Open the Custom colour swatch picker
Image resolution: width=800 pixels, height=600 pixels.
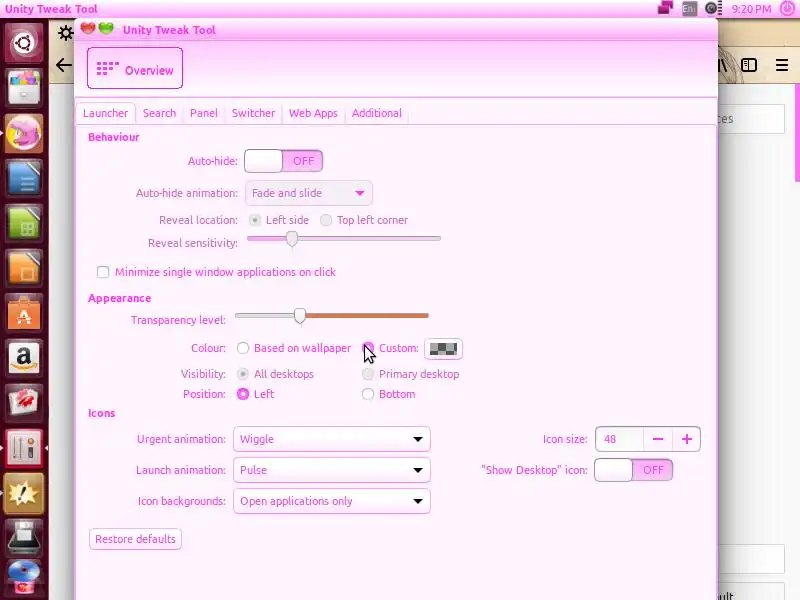click(443, 348)
